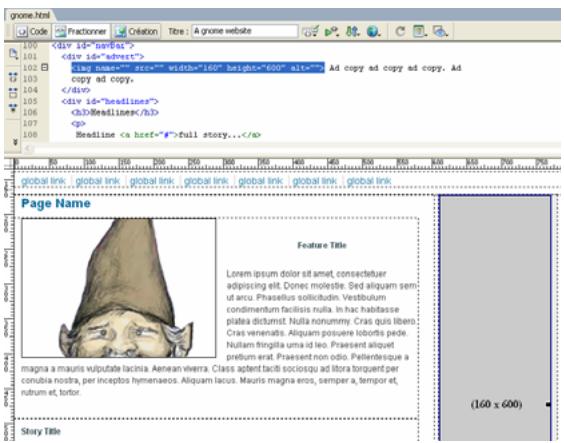Click the first global link
The image size is (564, 443).
point(43,181)
